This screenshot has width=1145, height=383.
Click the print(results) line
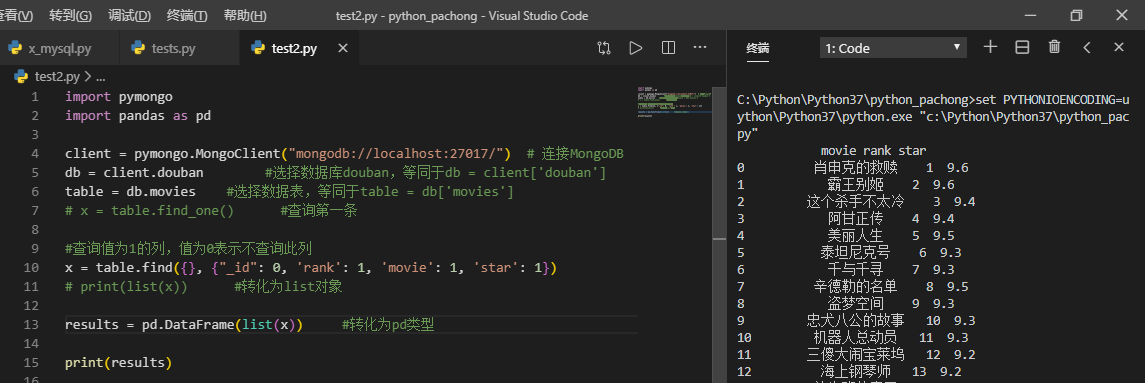coord(118,363)
